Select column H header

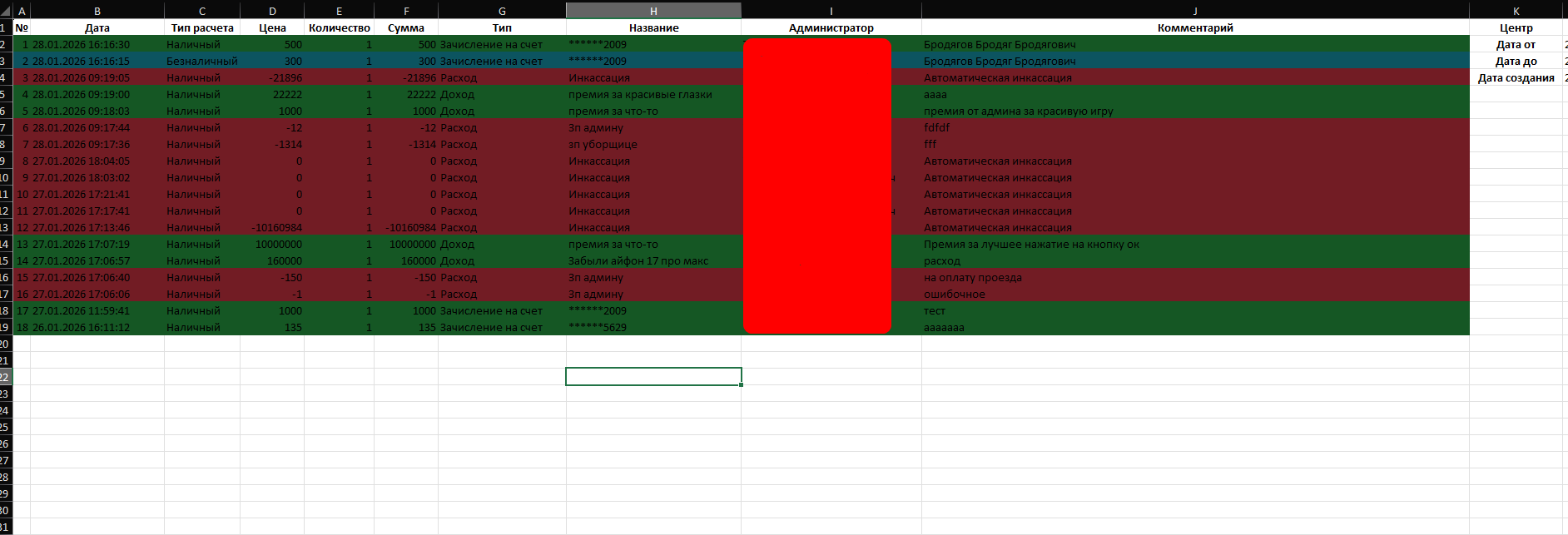pyautogui.click(x=653, y=11)
